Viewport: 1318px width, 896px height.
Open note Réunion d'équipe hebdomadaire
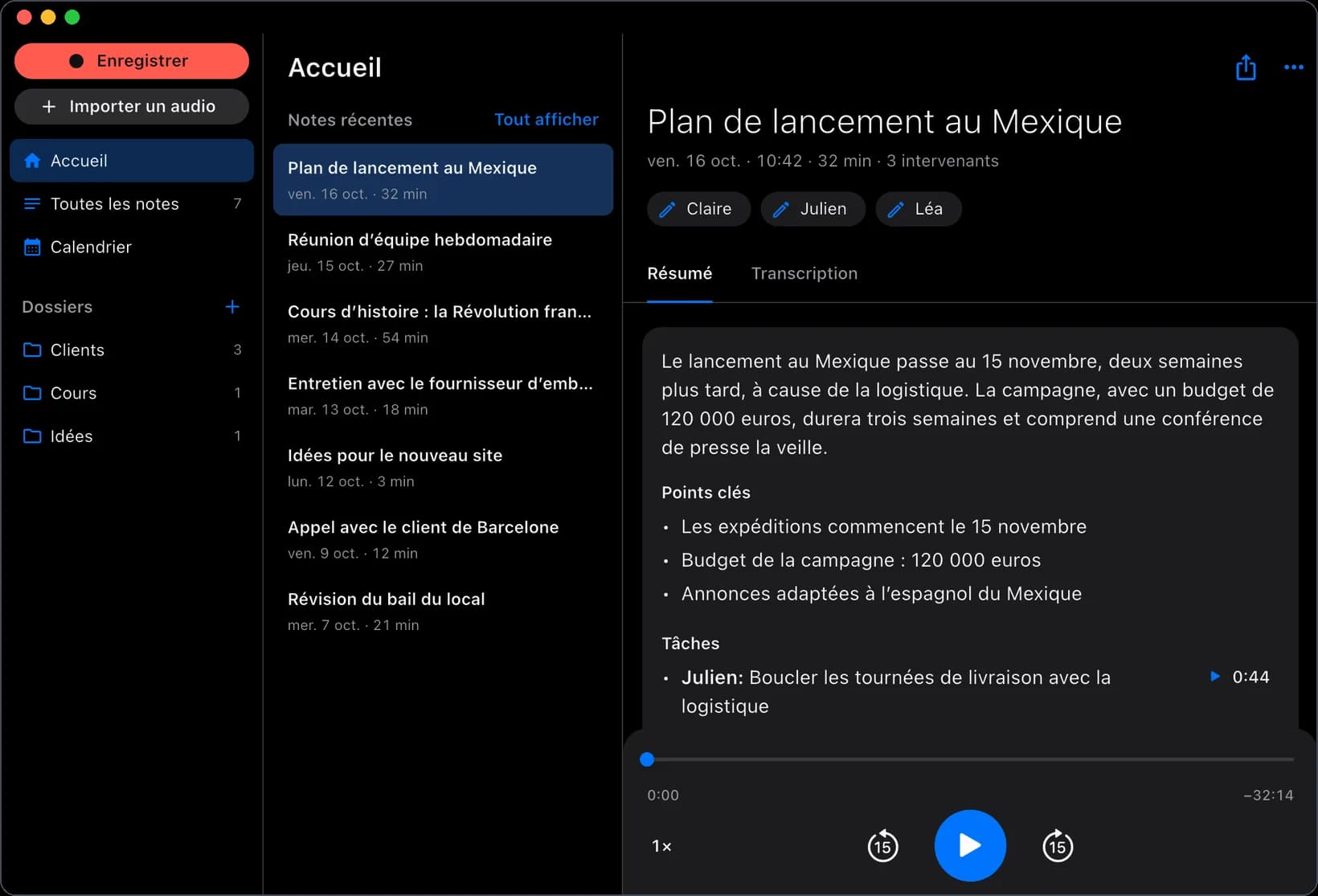point(443,252)
